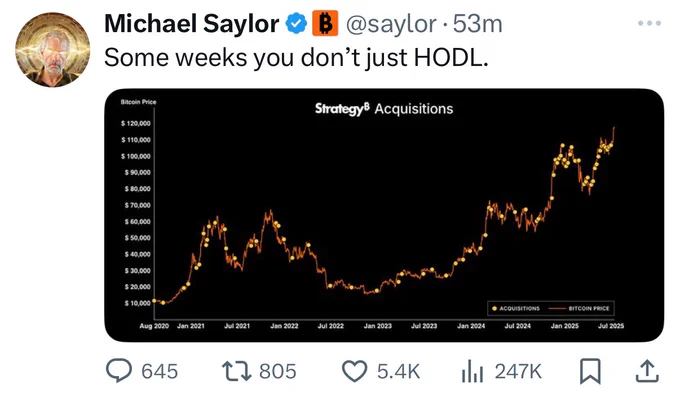Click the 247K views count

click(x=518, y=372)
